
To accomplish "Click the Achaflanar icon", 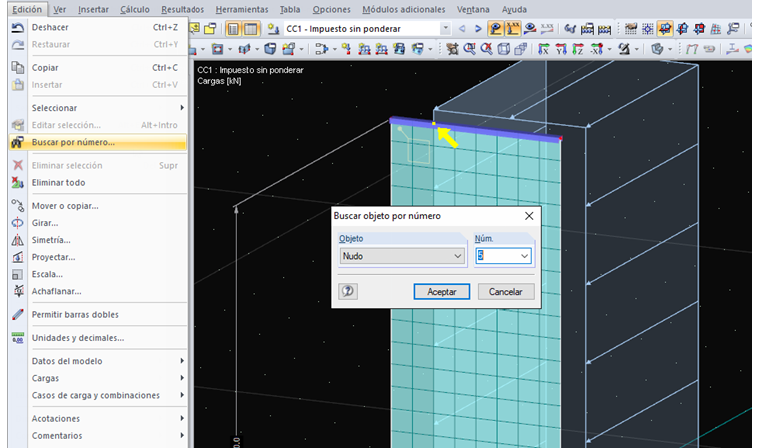I will [x=17, y=291].
